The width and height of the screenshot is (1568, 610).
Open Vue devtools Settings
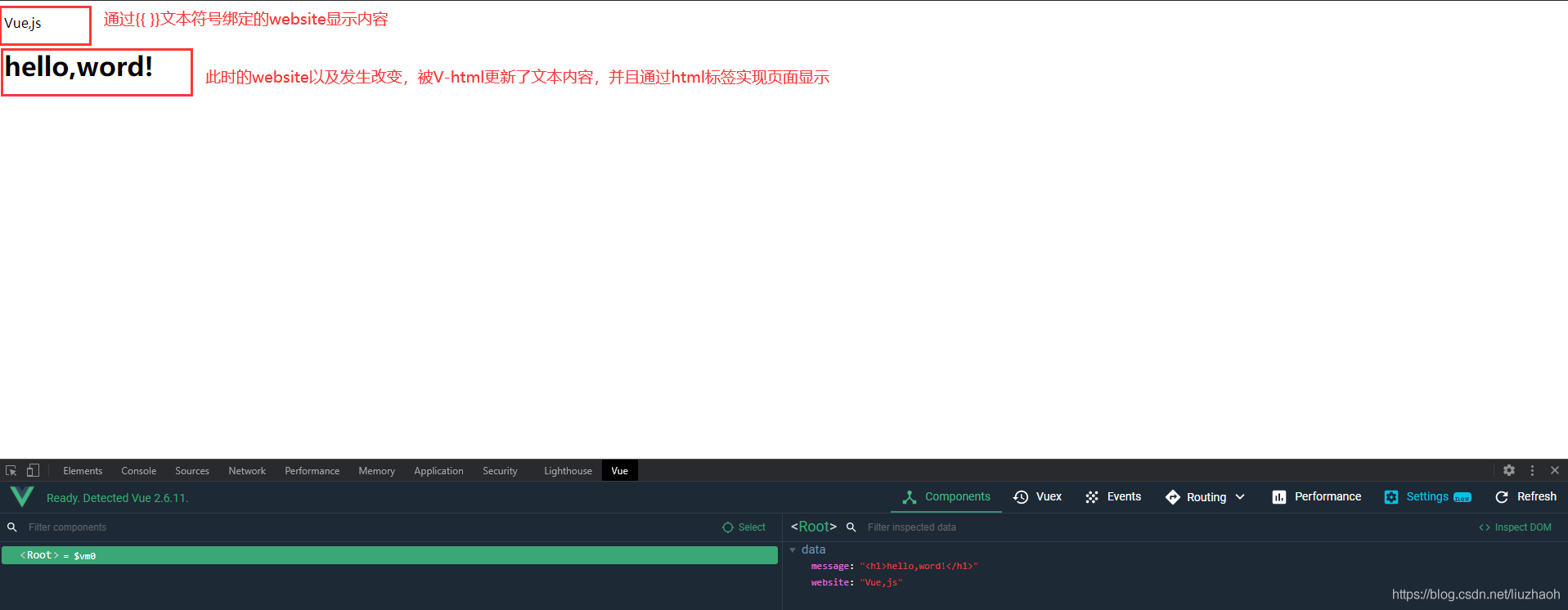tap(1427, 497)
